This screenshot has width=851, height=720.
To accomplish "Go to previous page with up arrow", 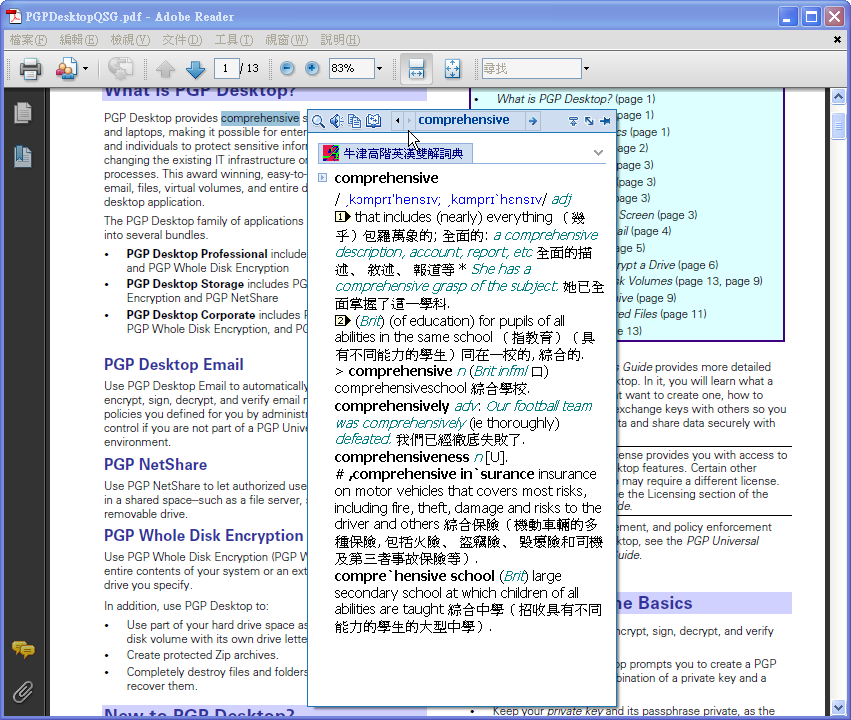I will click(x=166, y=69).
